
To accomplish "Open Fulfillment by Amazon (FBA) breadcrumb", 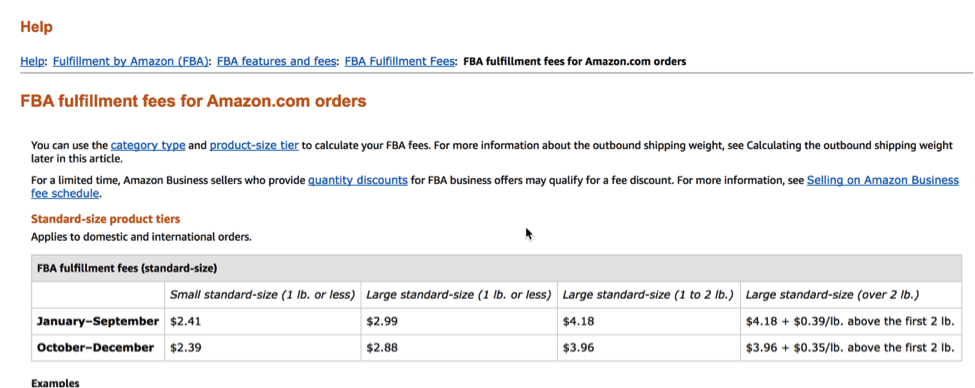I will [131, 62].
